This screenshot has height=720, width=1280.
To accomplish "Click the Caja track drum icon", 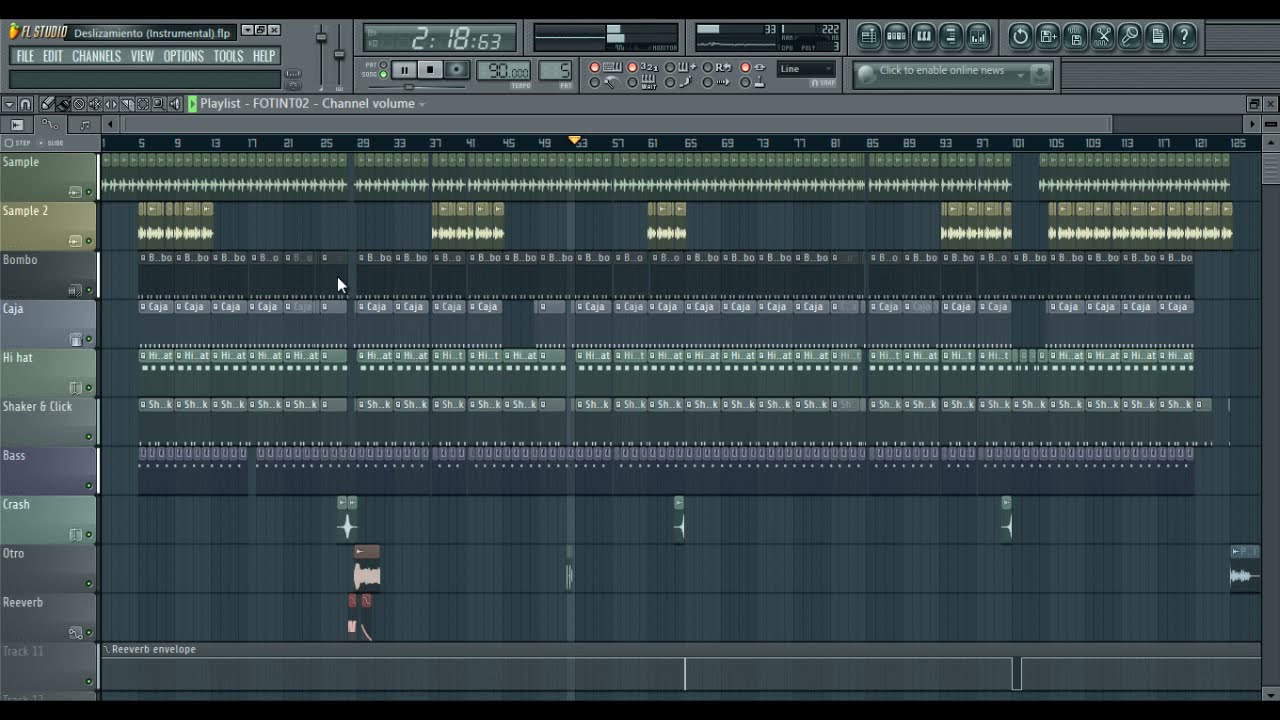I will (x=75, y=339).
